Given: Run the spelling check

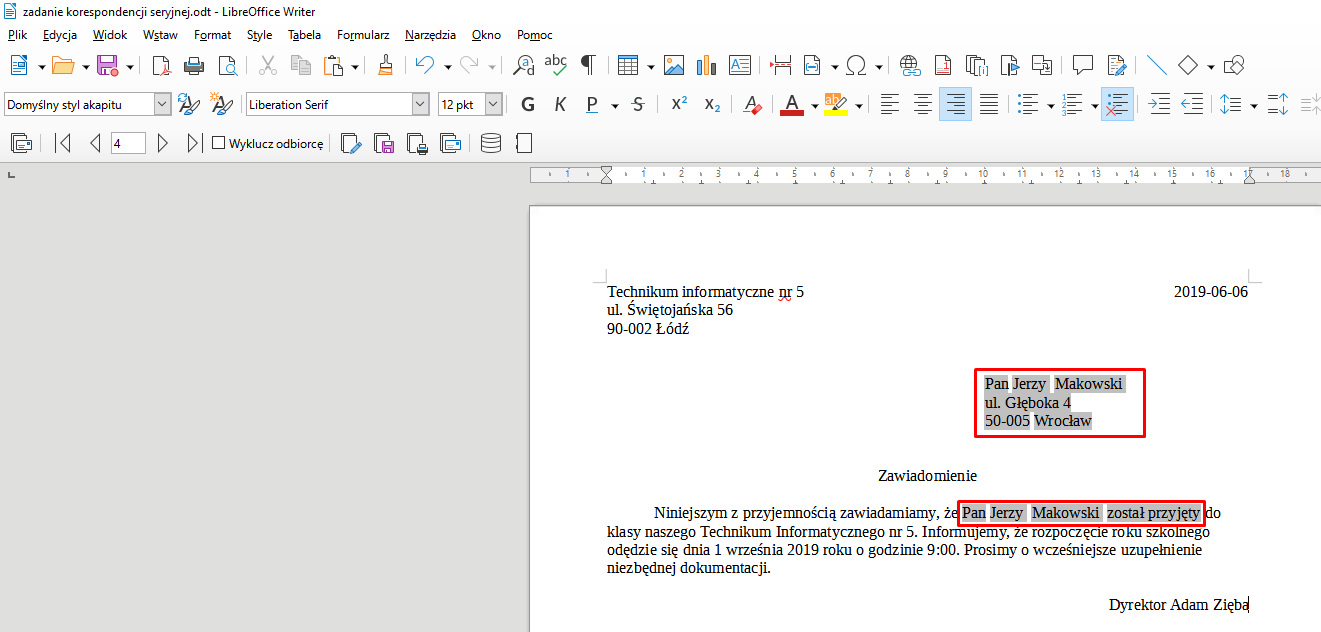Looking at the screenshot, I should coord(556,66).
